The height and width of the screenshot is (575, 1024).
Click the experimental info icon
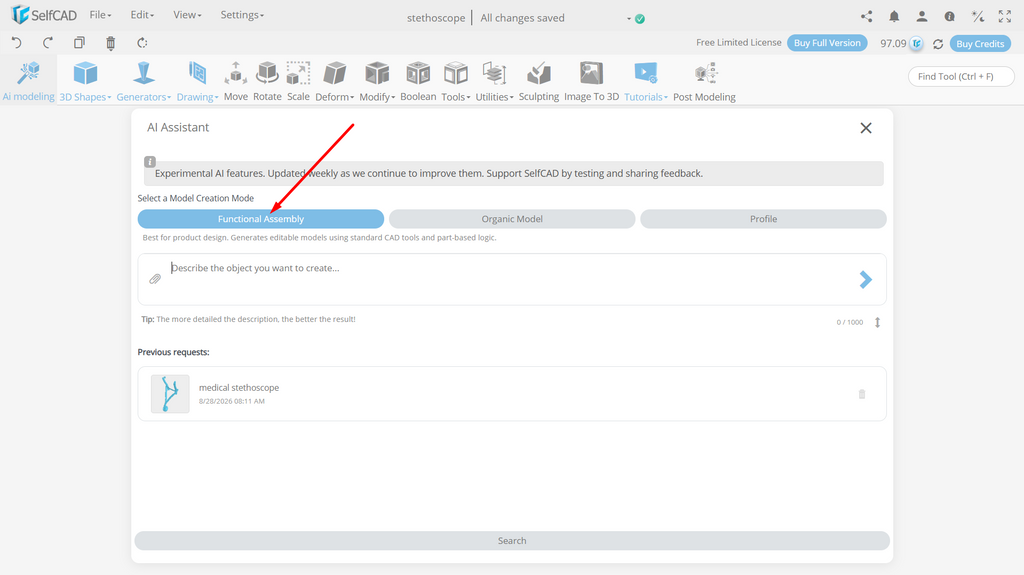tap(150, 161)
